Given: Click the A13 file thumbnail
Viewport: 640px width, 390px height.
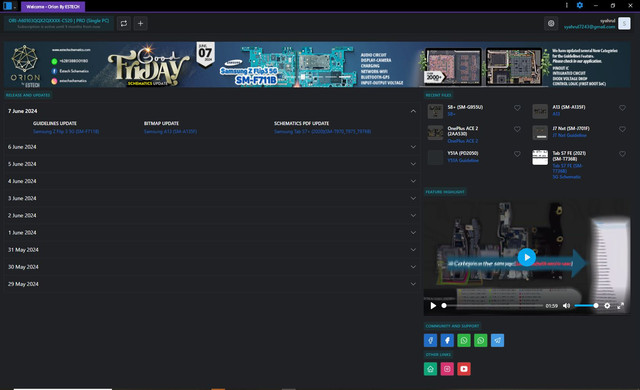Looking at the screenshot, I should tap(540, 111).
